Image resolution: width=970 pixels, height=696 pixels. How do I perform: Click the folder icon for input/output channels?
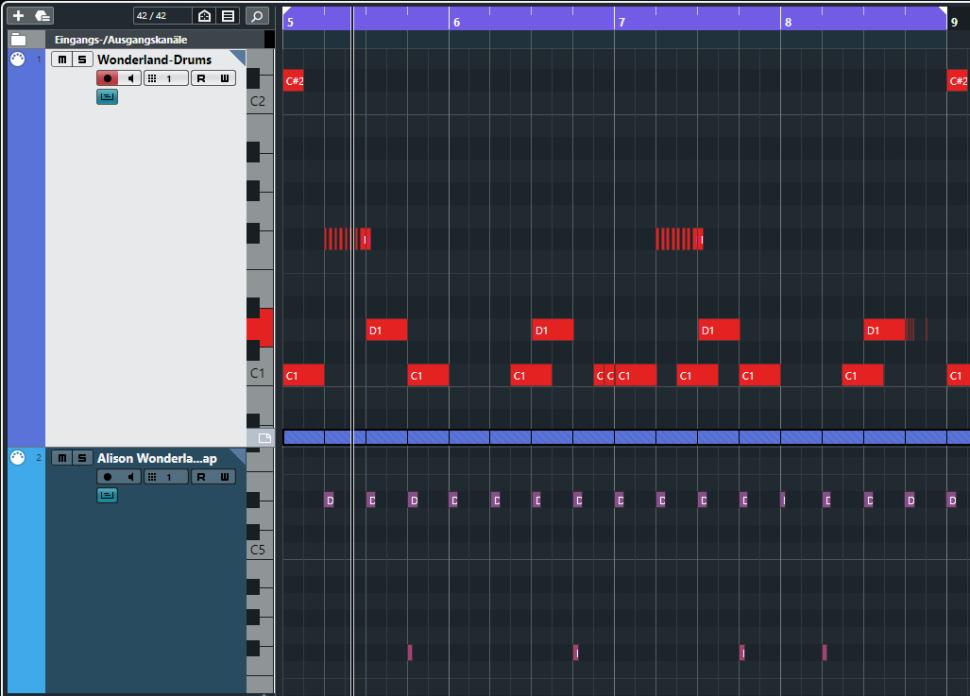pyautogui.click(x=17, y=39)
